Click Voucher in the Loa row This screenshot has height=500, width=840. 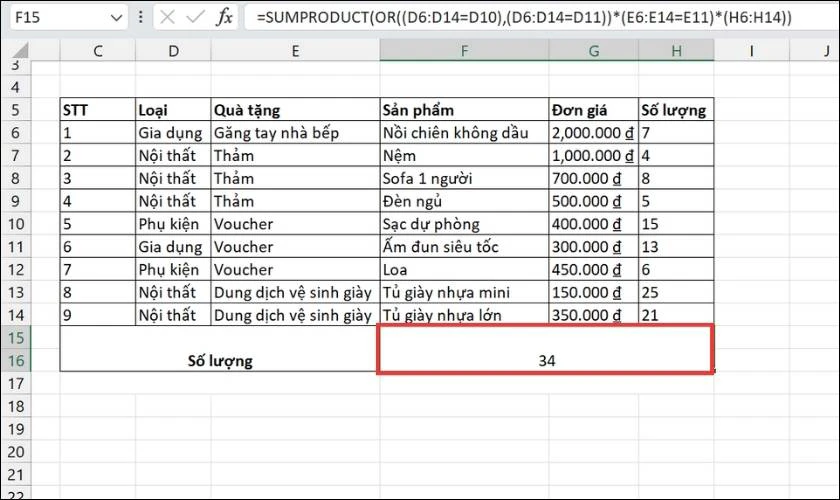point(295,270)
